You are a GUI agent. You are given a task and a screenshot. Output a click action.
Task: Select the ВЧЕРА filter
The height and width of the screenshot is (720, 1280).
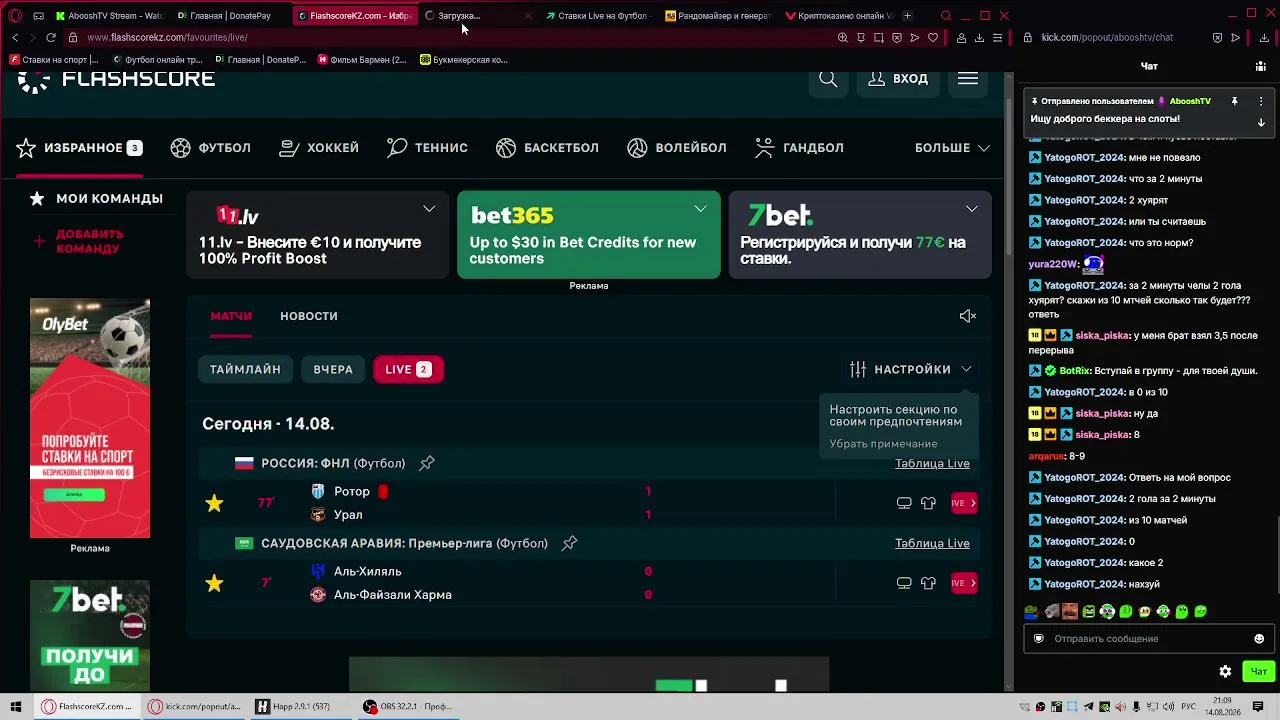(333, 369)
